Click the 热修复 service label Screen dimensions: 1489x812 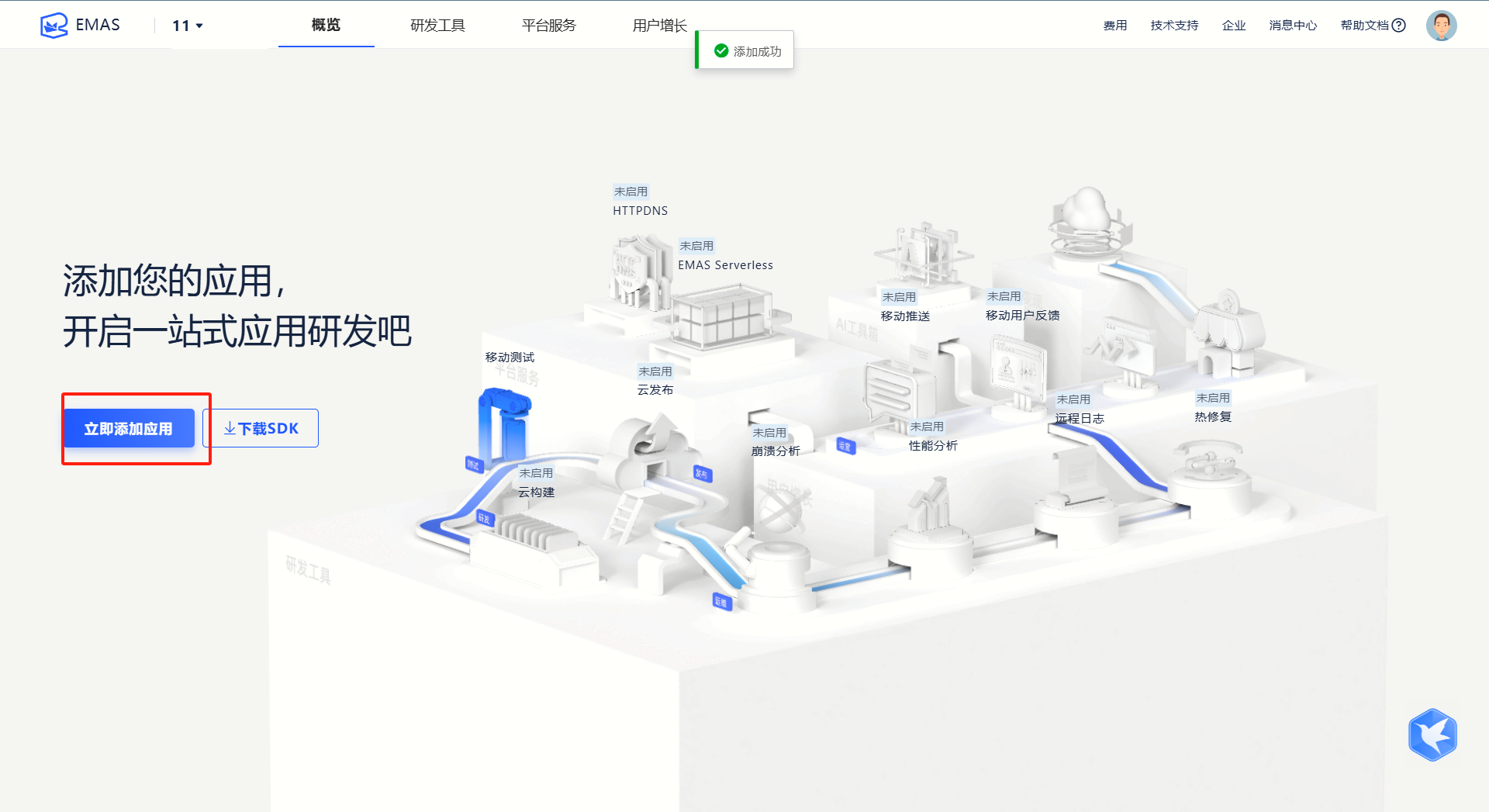(1213, 417)
